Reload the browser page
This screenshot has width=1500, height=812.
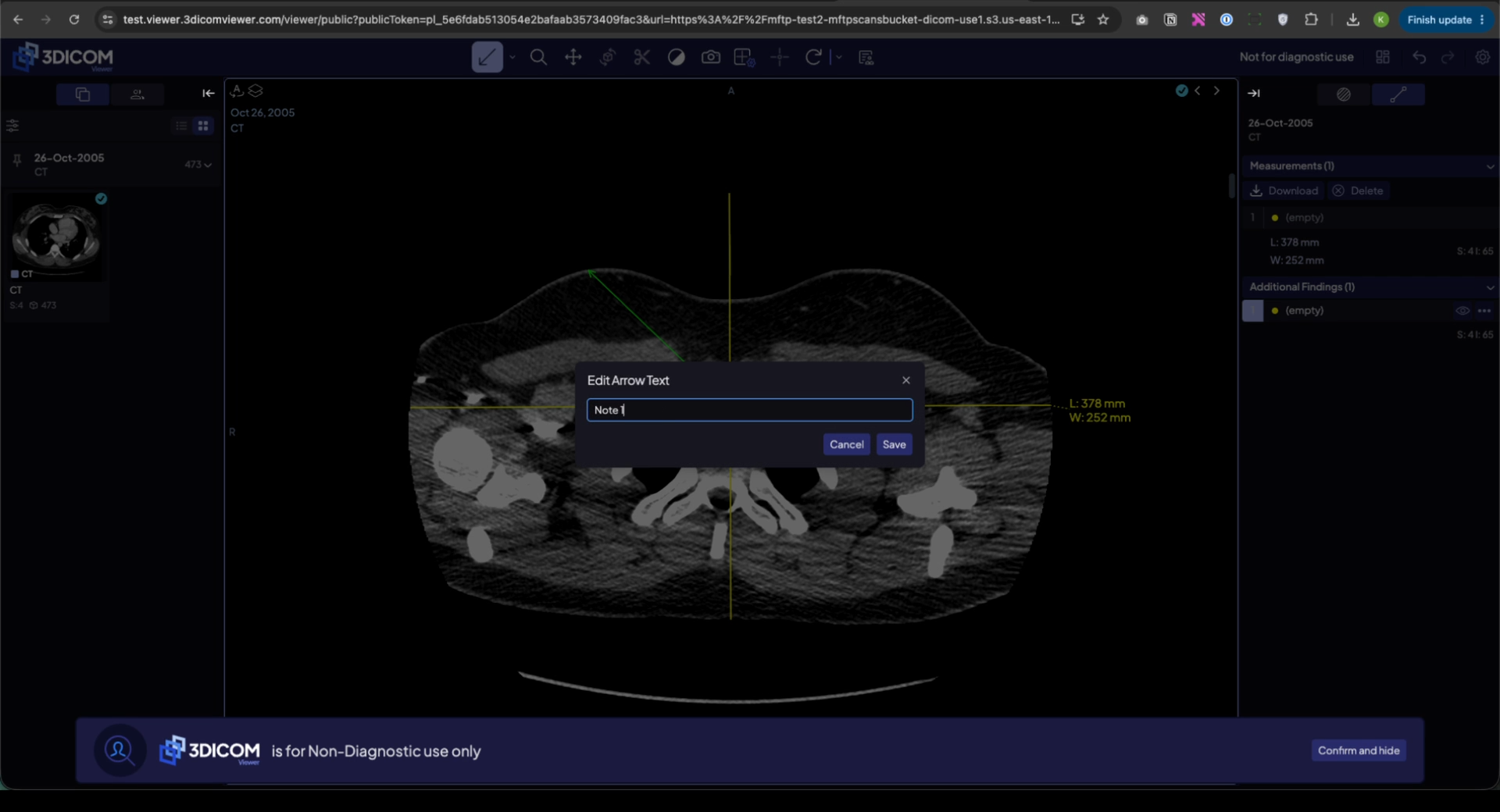coord(74,20)
